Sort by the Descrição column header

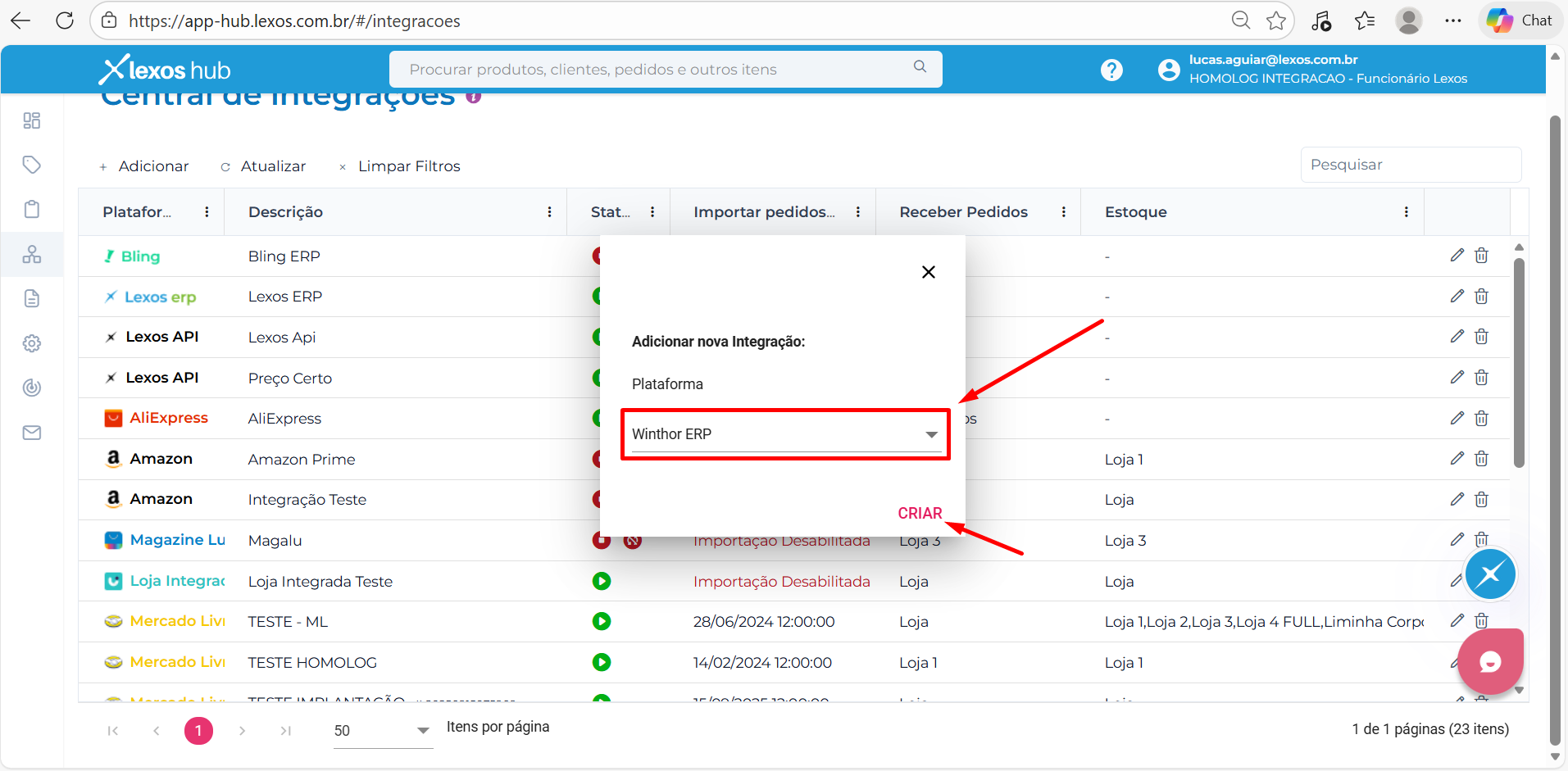(x=285, y=211)
